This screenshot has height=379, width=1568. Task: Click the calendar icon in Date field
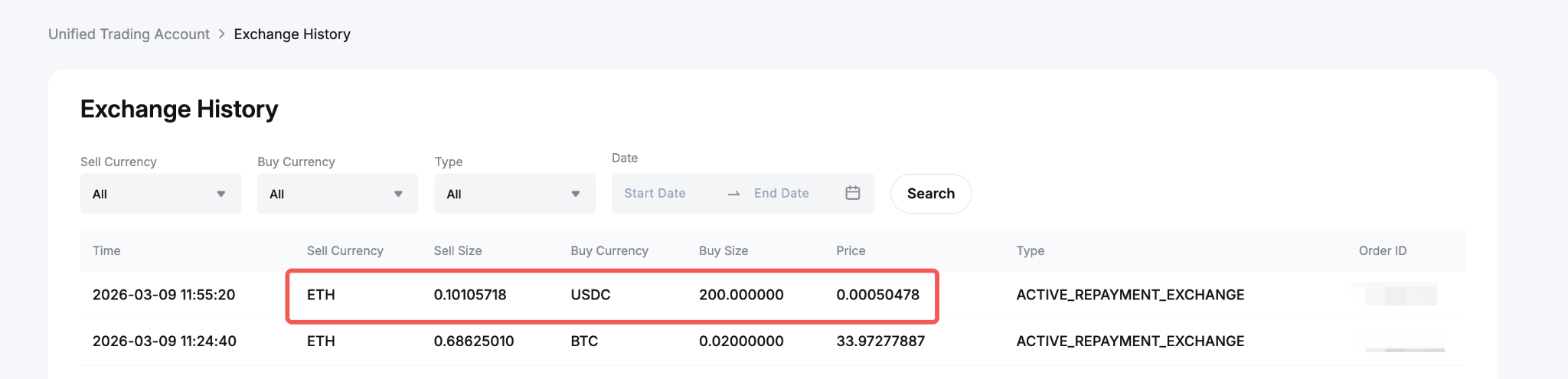point(852,193)
